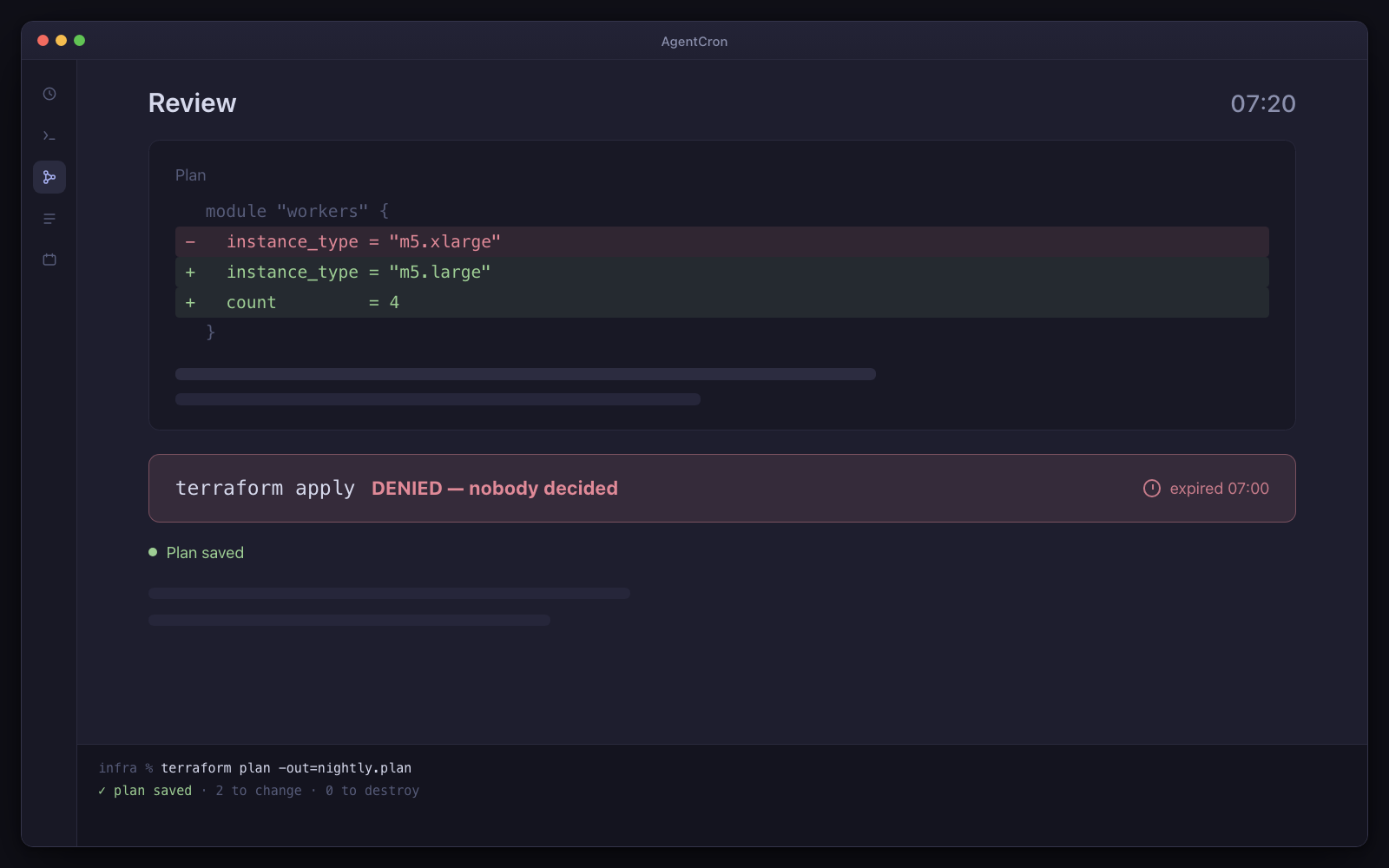
Task: Click the removed instance_type "m5.xlarge" line
Action: tap(722, 241)
